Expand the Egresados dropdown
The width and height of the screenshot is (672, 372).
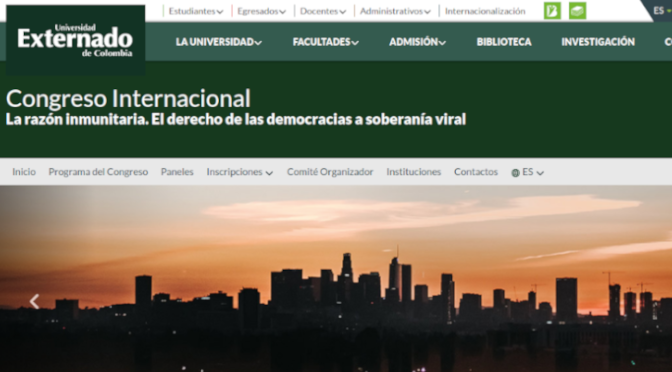click(261, 11)
